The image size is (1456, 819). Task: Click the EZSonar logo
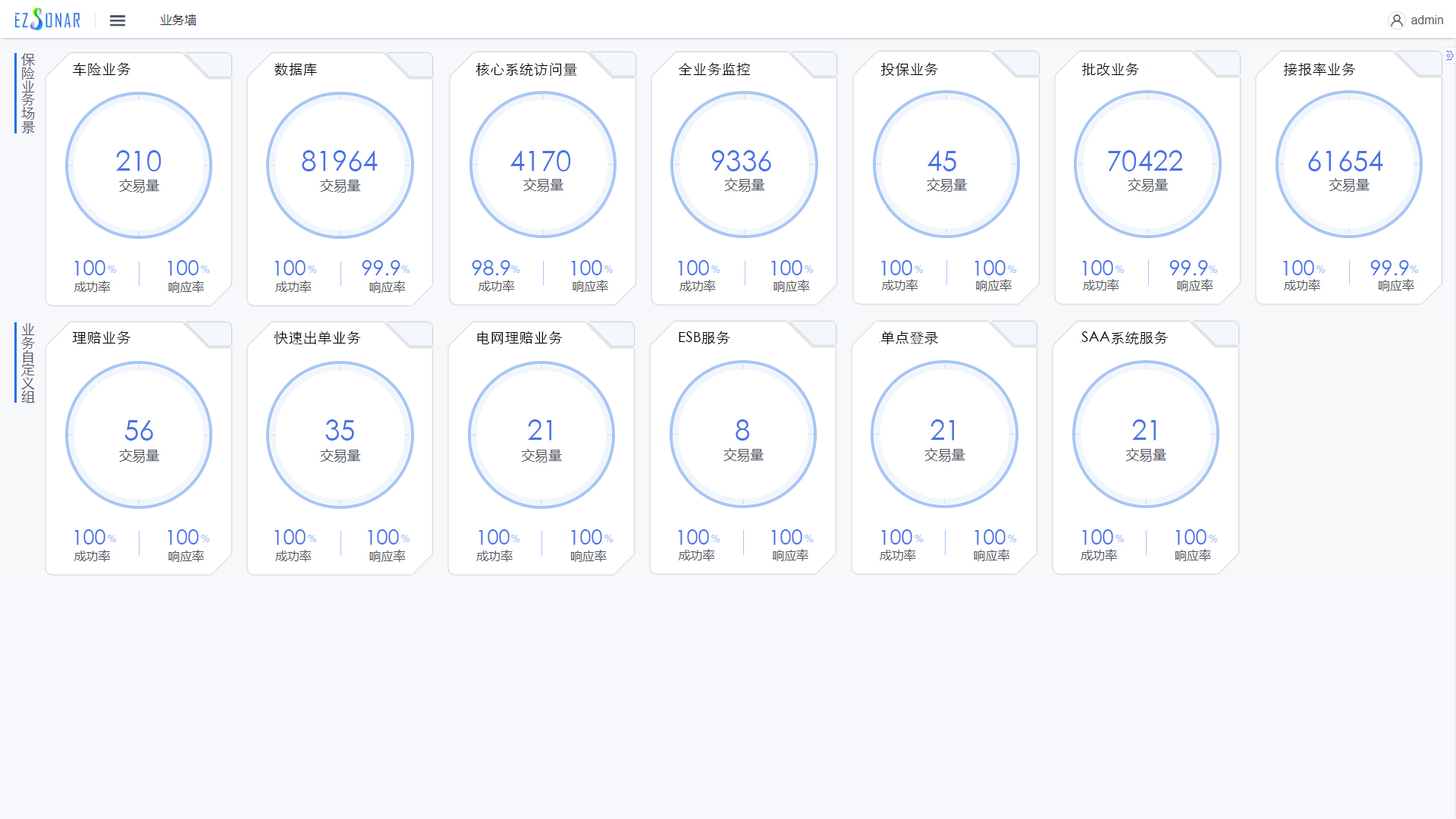point(47,19)
